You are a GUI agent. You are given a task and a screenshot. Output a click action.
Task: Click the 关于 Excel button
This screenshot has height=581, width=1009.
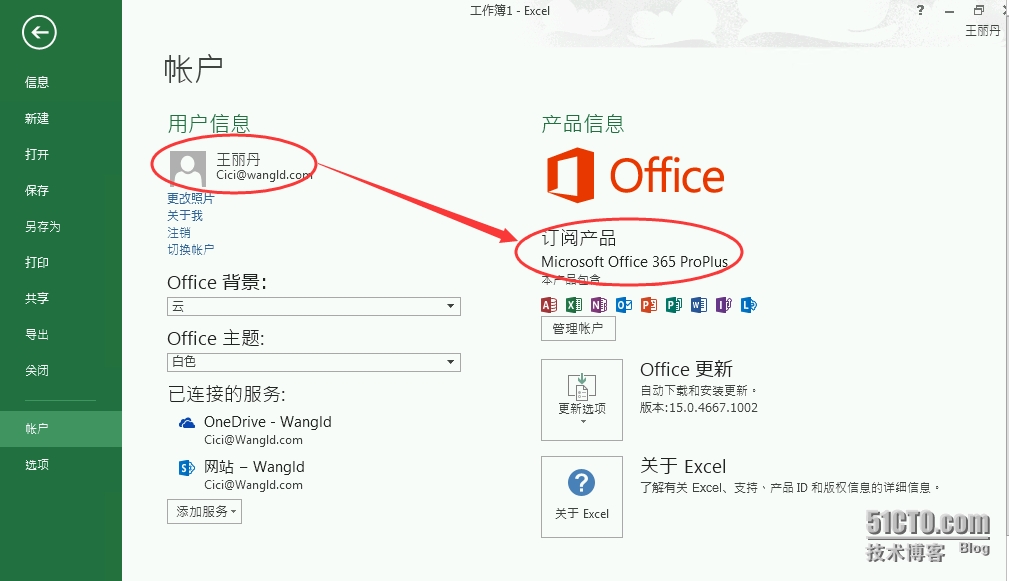coord(581,496)
